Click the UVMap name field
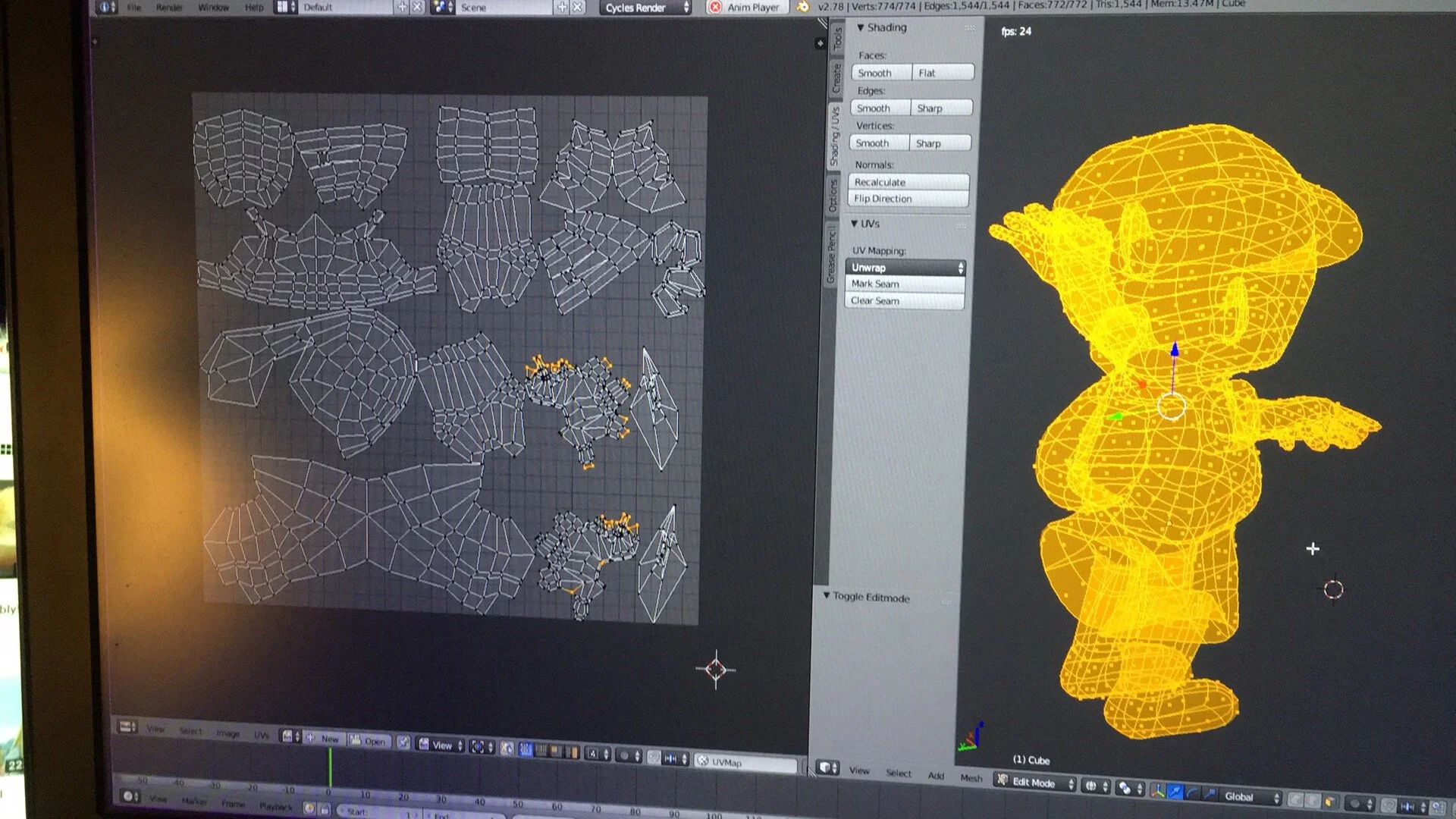This screenshot has height=819, width=1456. [x=747, y=762]
